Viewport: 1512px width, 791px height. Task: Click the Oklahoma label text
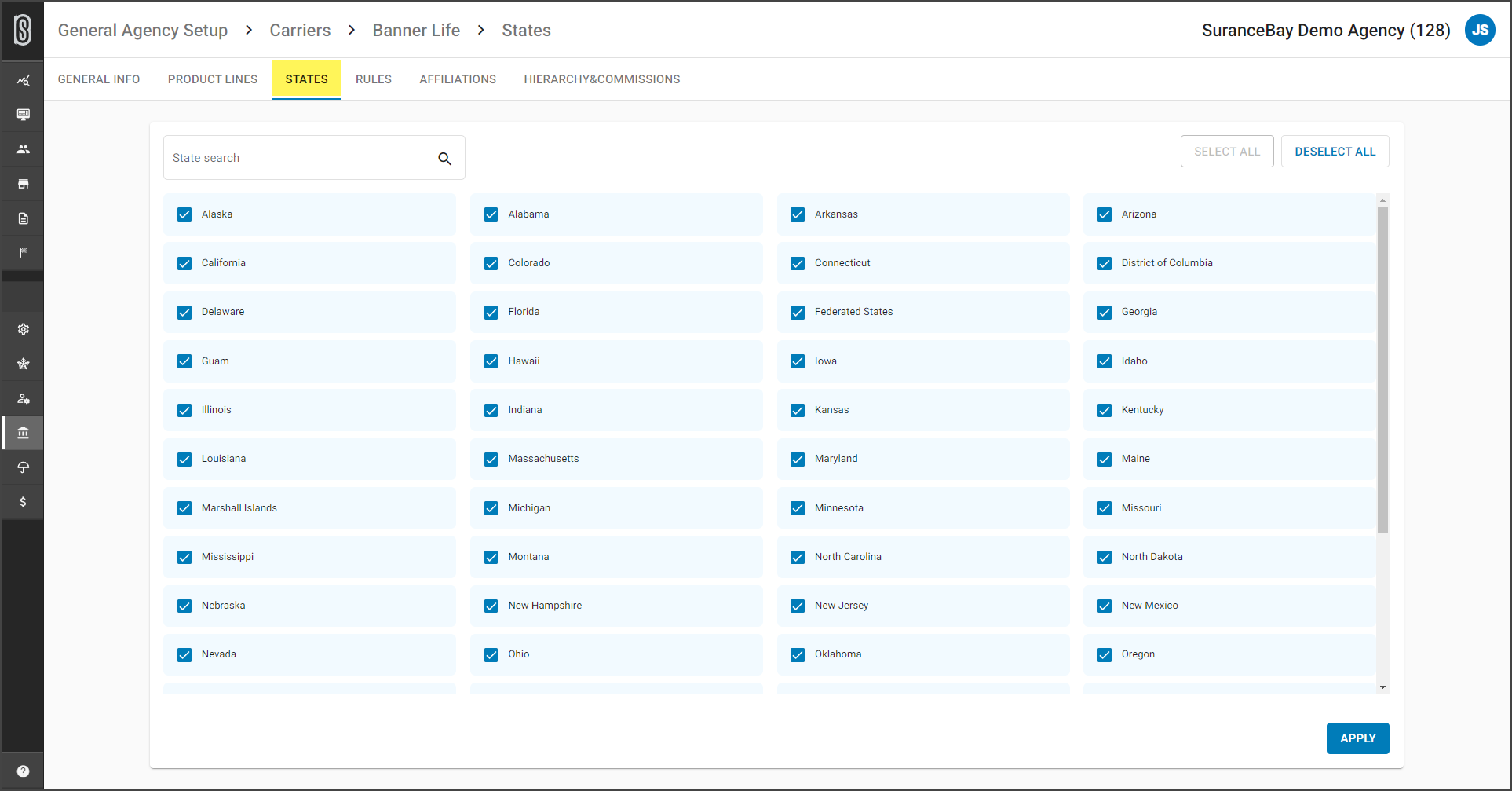(x=838, y=654)
